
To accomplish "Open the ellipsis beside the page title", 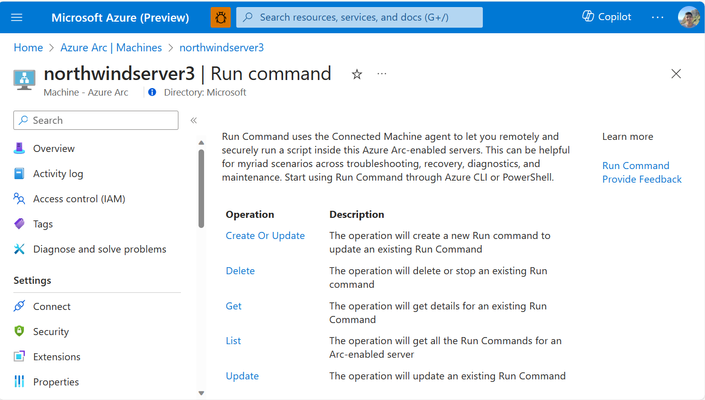I will [x=382, y=73].
